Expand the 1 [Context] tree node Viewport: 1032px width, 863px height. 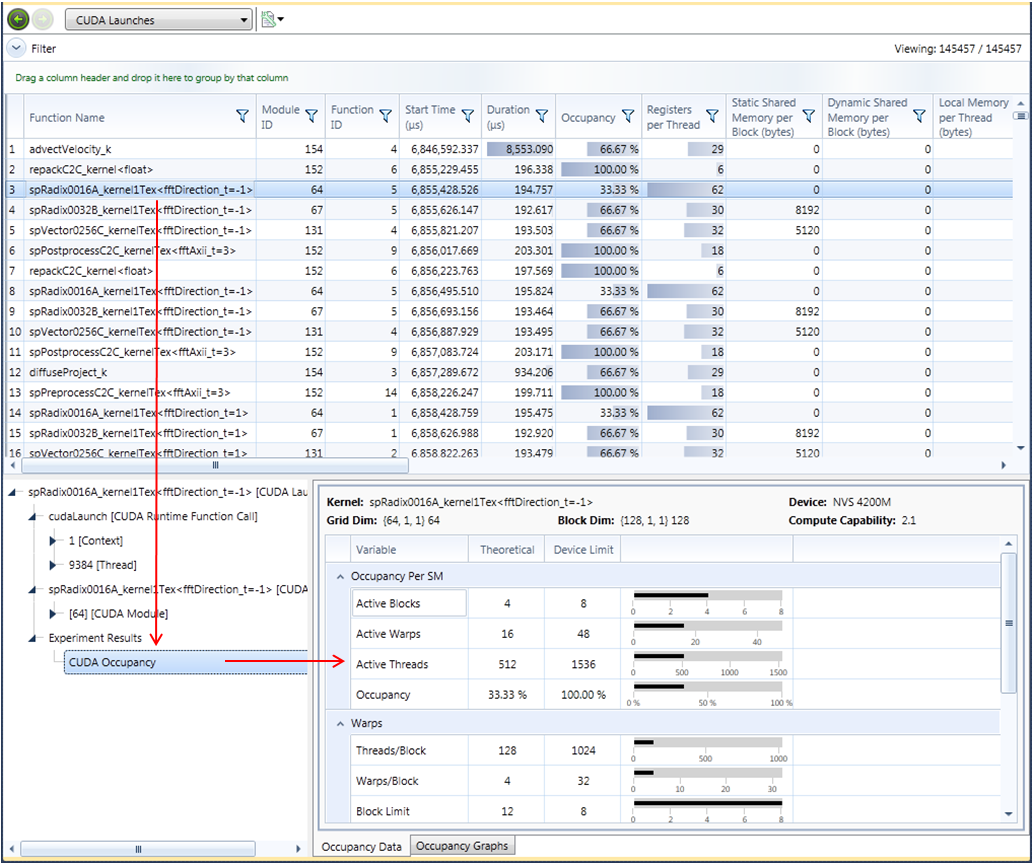pos(55,540)
